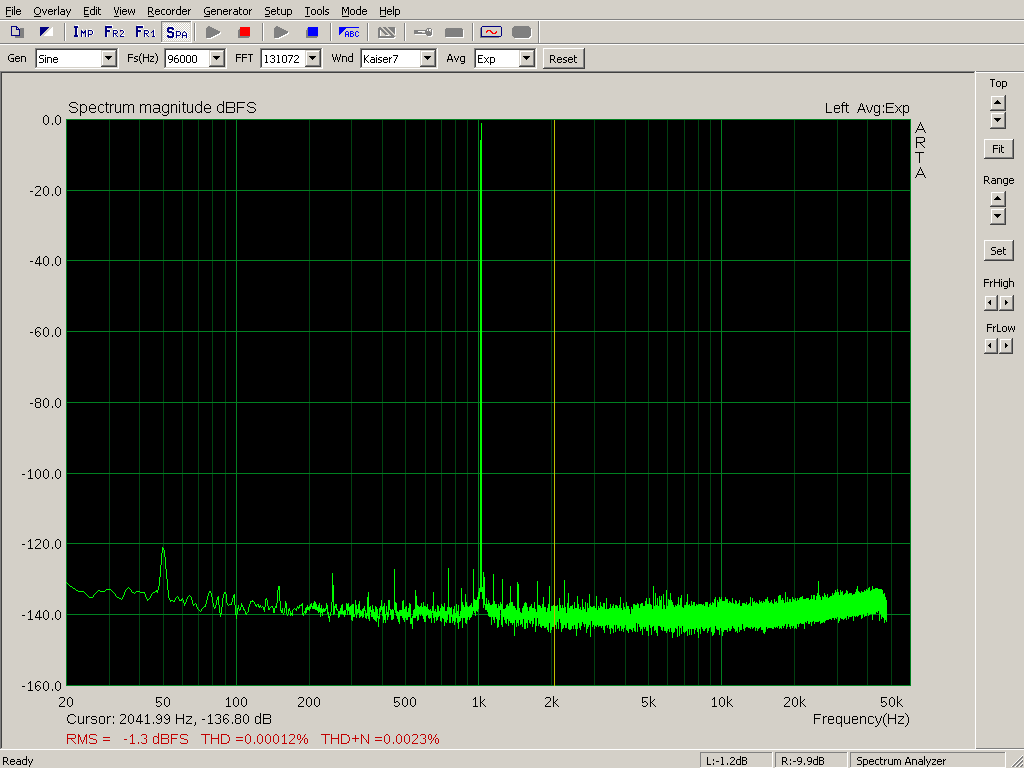Open the Generator menu
This screenshot has height=768, width=1024.
[227, 11]
